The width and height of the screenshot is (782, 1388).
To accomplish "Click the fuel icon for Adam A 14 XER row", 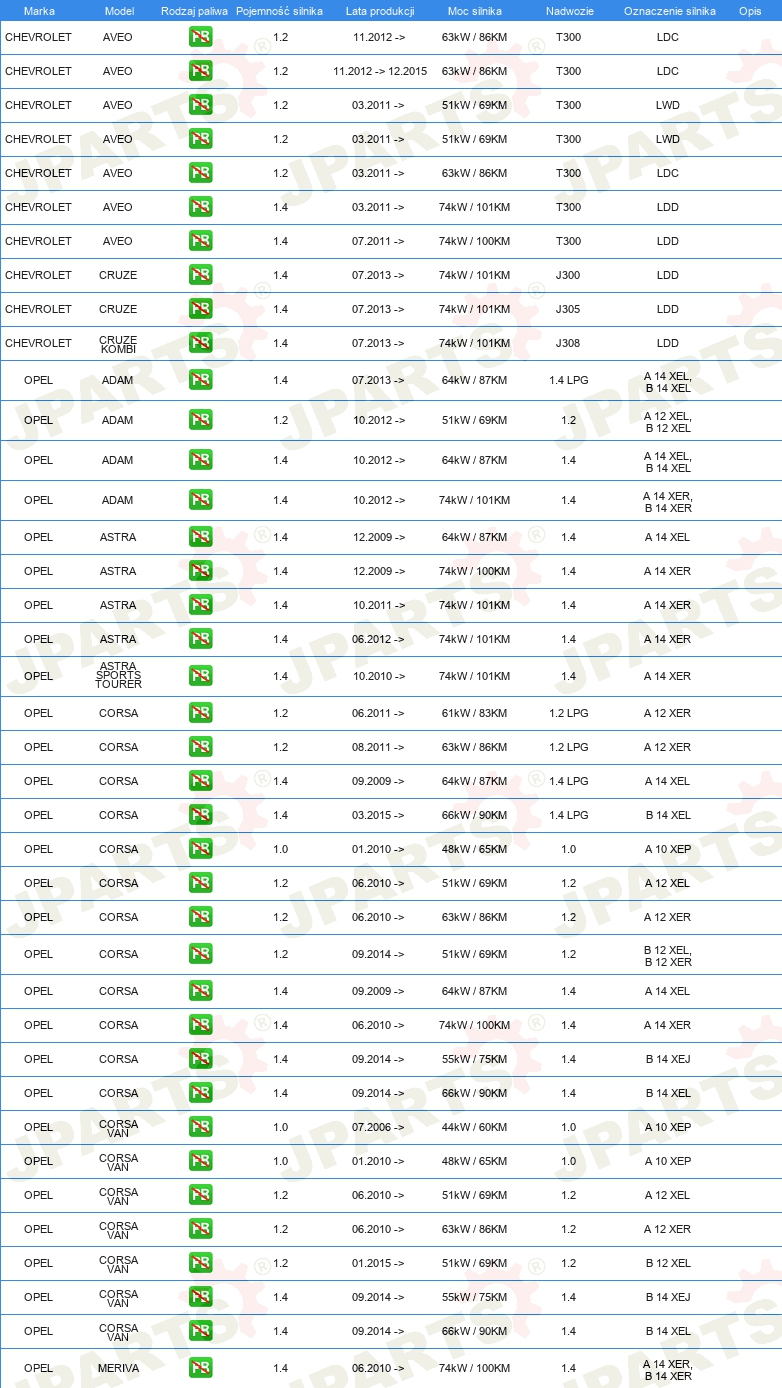I will [200, 500].
